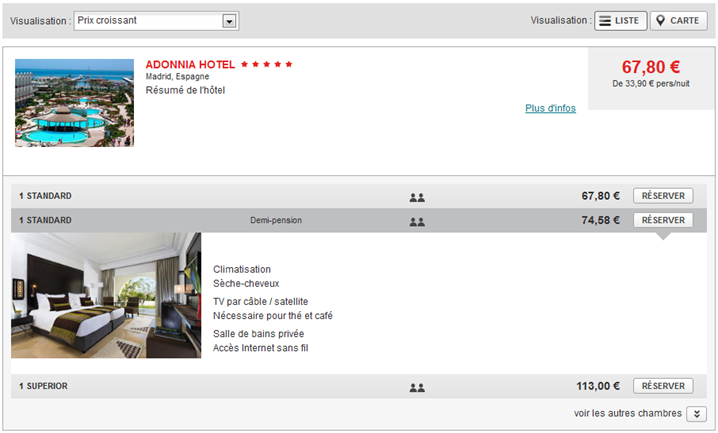Click the occupancy icon on the 67,80 € row

coord(417,197)
